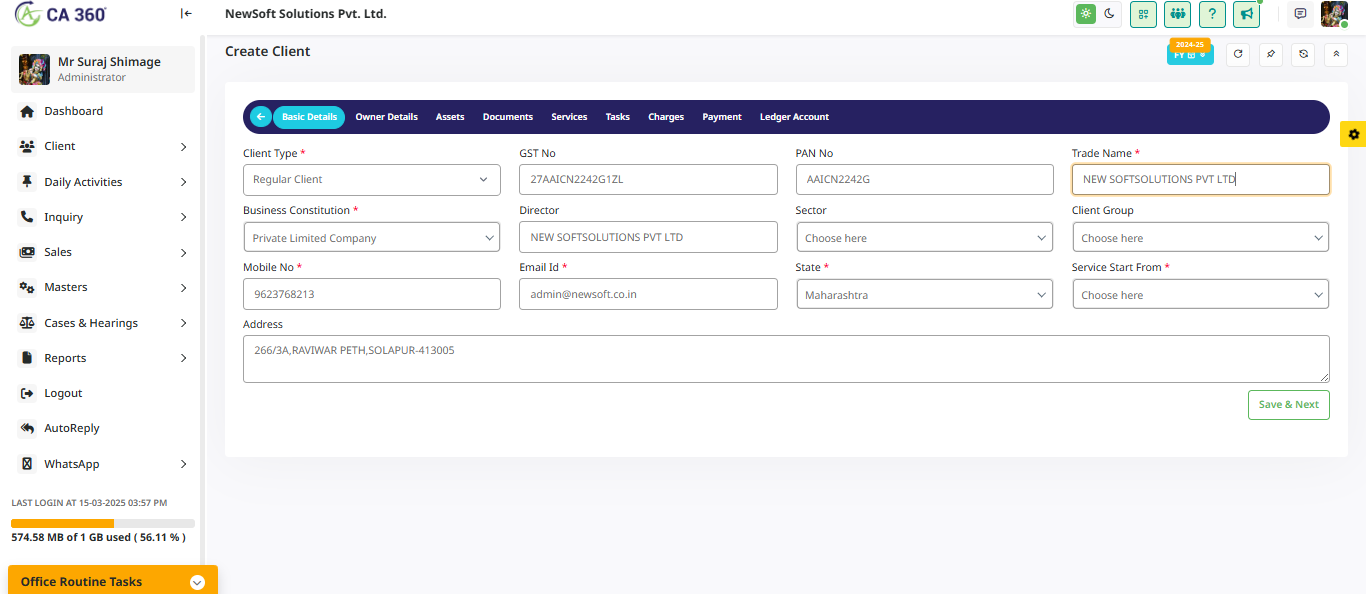Click the Email Id input field
The width and height of the screenshot is (1366, 594).
(648, 295)
